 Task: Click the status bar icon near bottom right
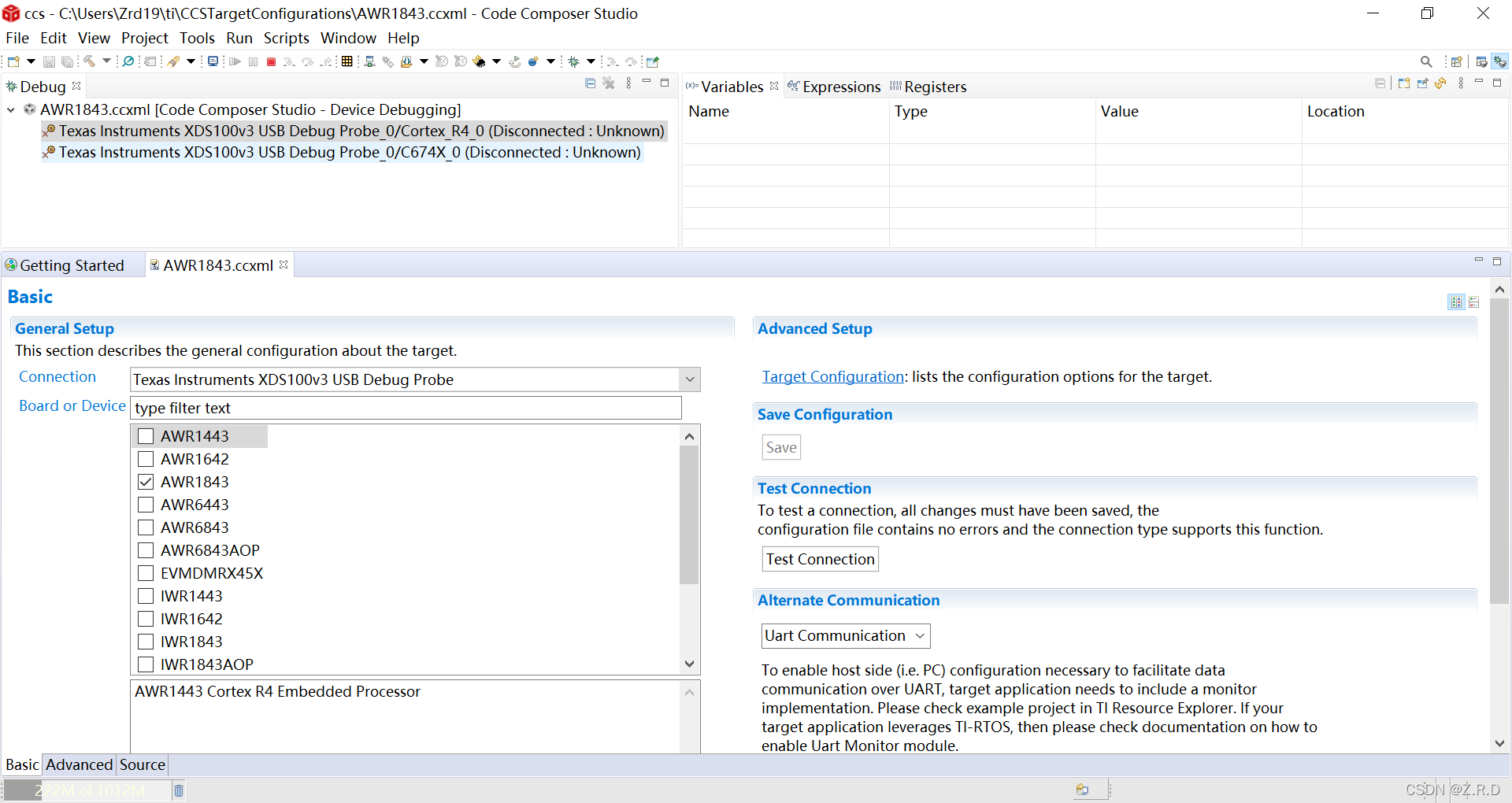coord(1083,790)
